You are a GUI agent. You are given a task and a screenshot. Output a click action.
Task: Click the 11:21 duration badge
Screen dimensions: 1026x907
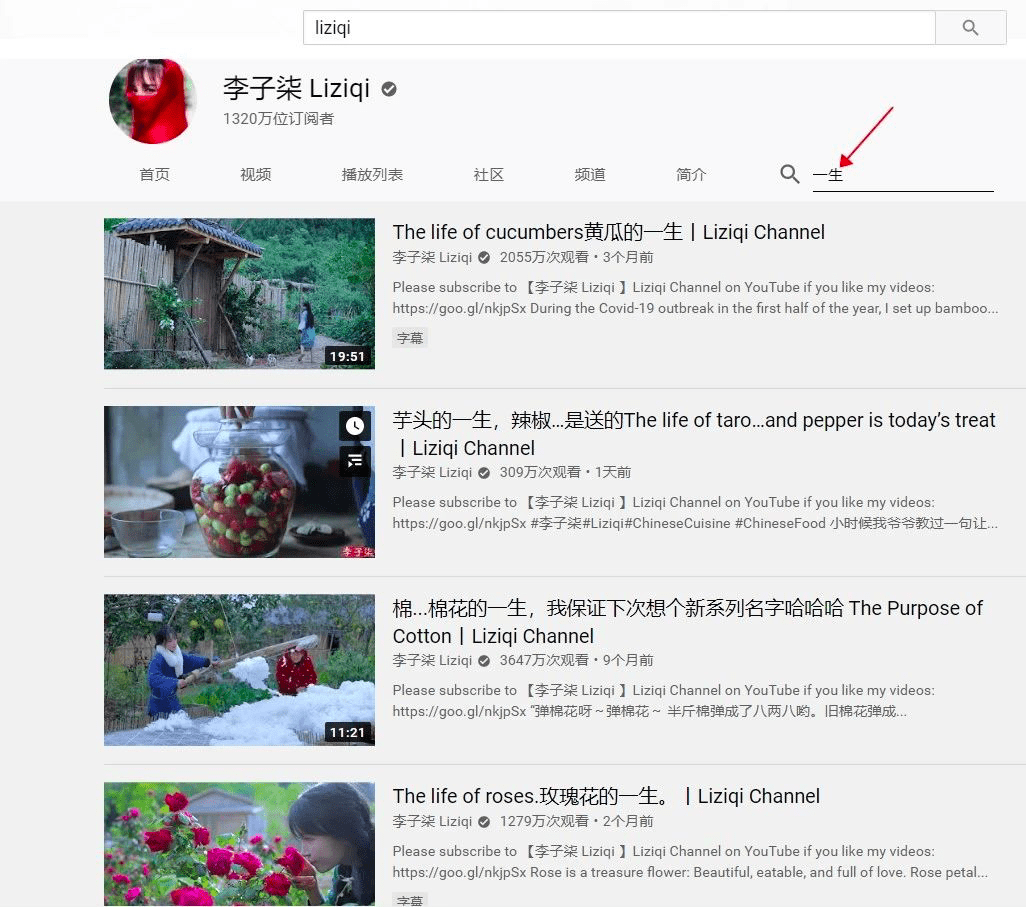click(347, 732)
